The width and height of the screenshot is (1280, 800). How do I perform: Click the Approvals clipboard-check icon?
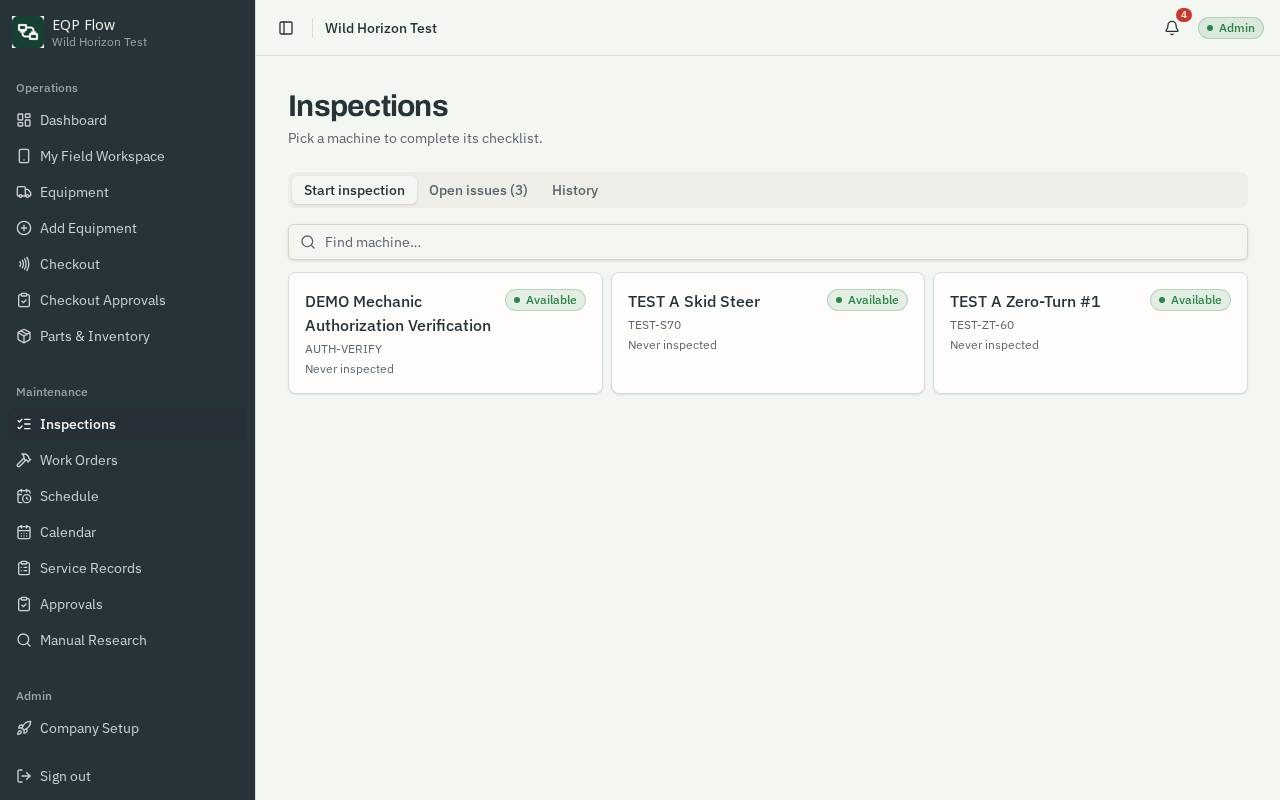pos(24,604)
